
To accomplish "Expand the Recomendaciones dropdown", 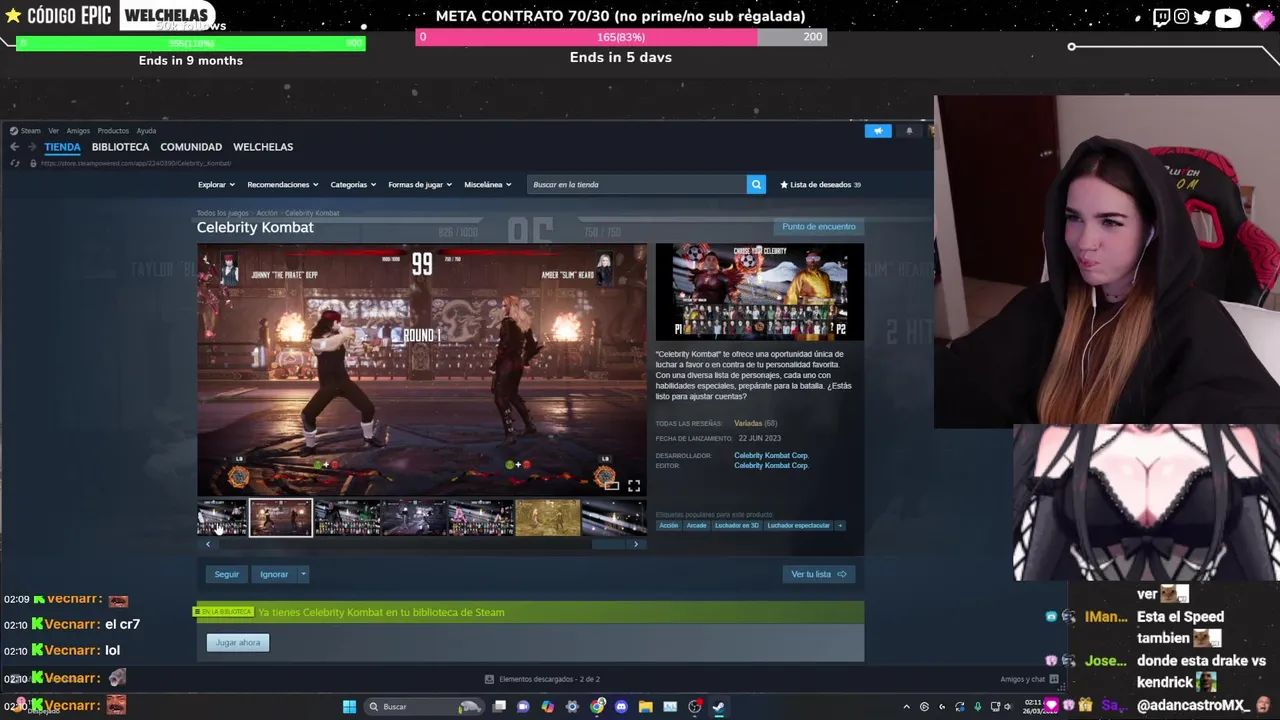I will coord(282,185).
